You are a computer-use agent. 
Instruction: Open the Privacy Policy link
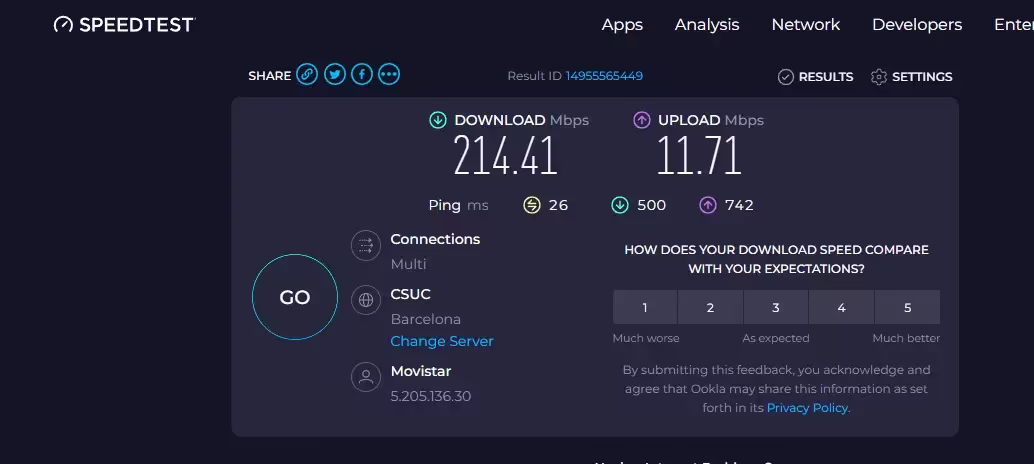point(807,408)
